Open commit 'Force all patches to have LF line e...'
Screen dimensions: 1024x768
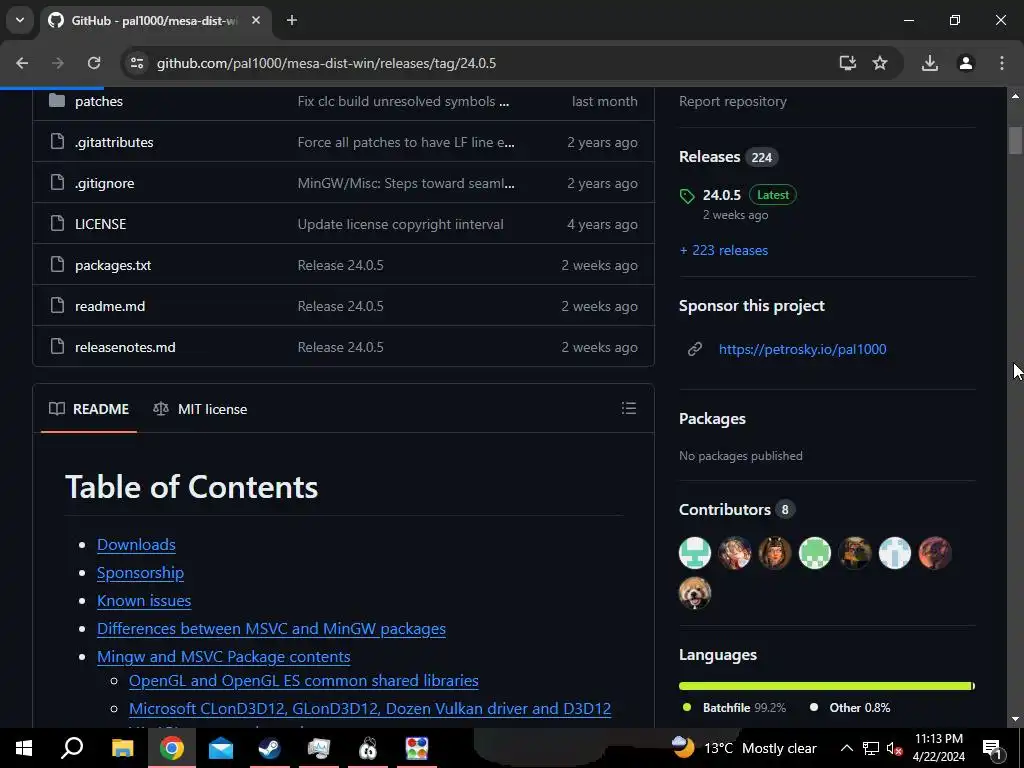tap(406, 142)
